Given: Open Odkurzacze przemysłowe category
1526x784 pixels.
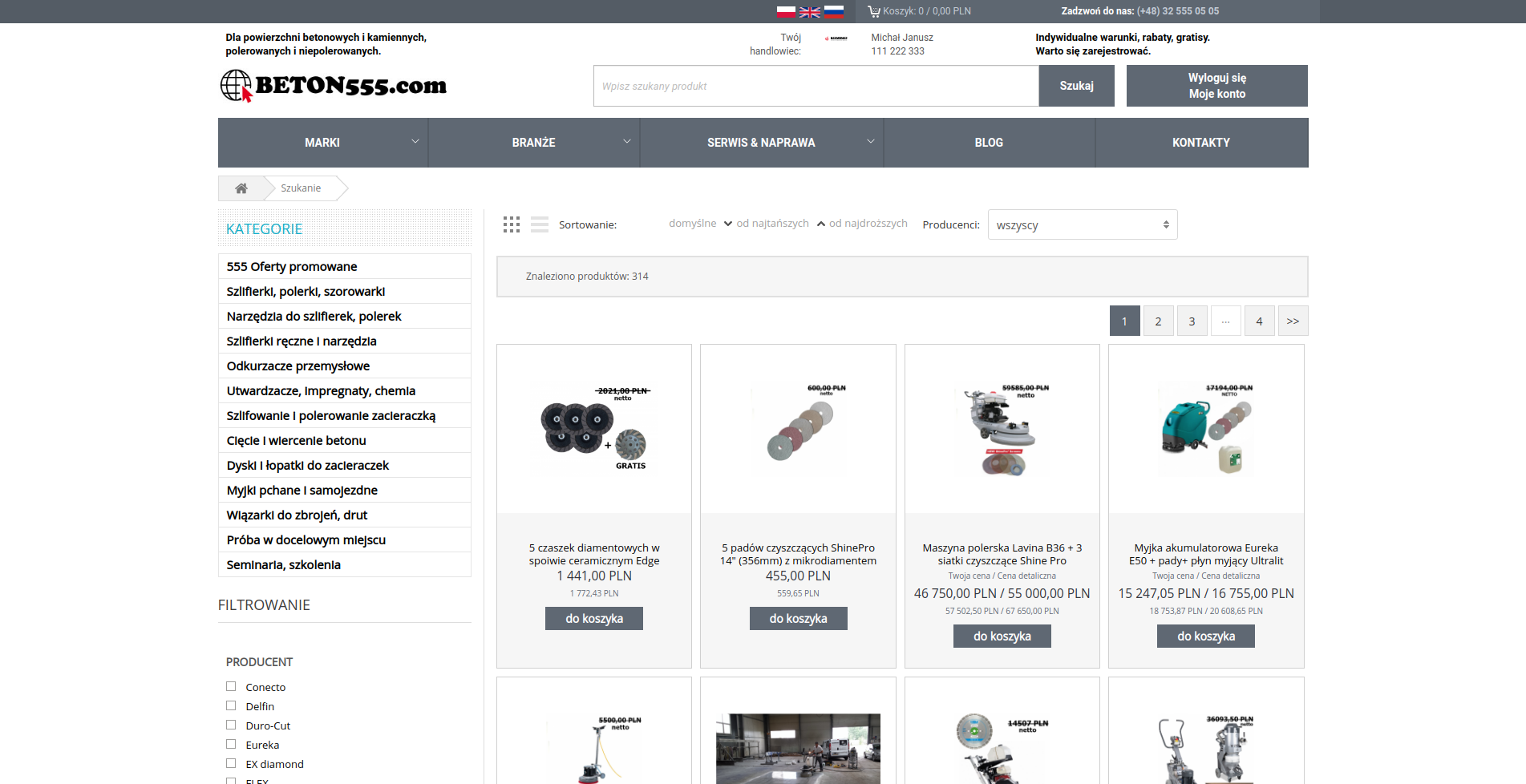Looking at the screenshot, I should pos(345,366).
